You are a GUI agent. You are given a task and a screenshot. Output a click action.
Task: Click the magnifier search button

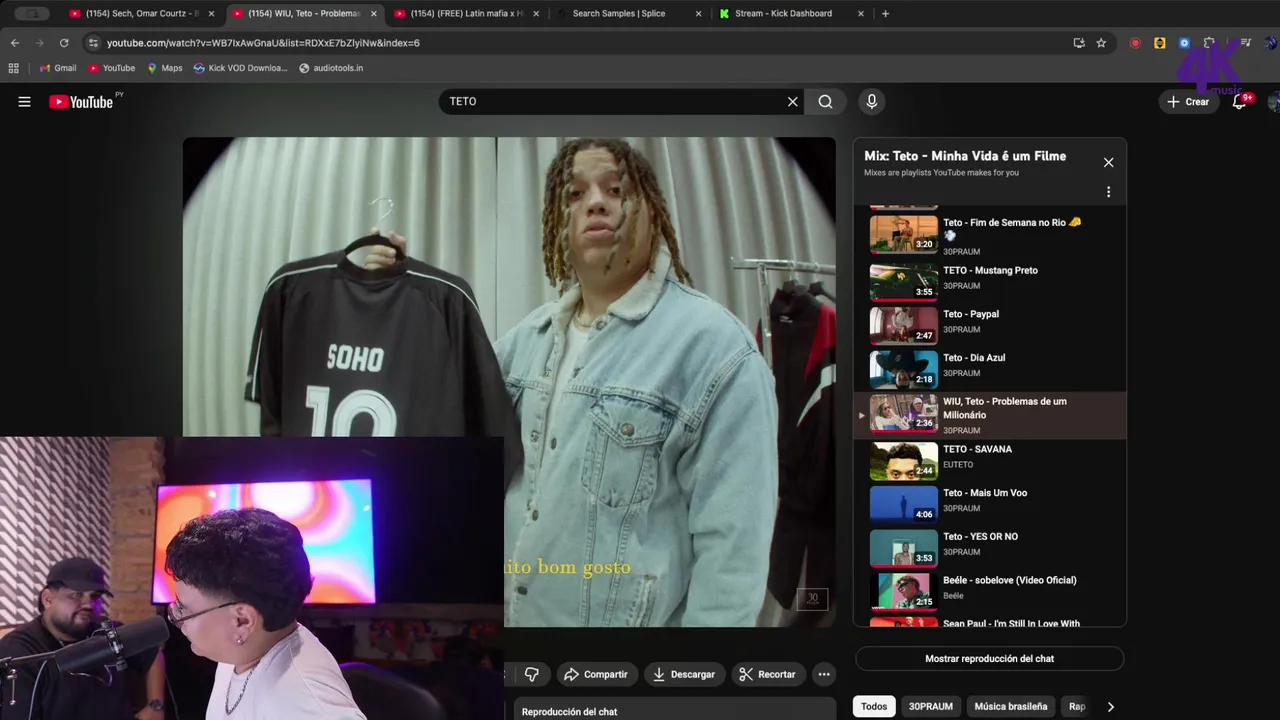click(825, 101)
